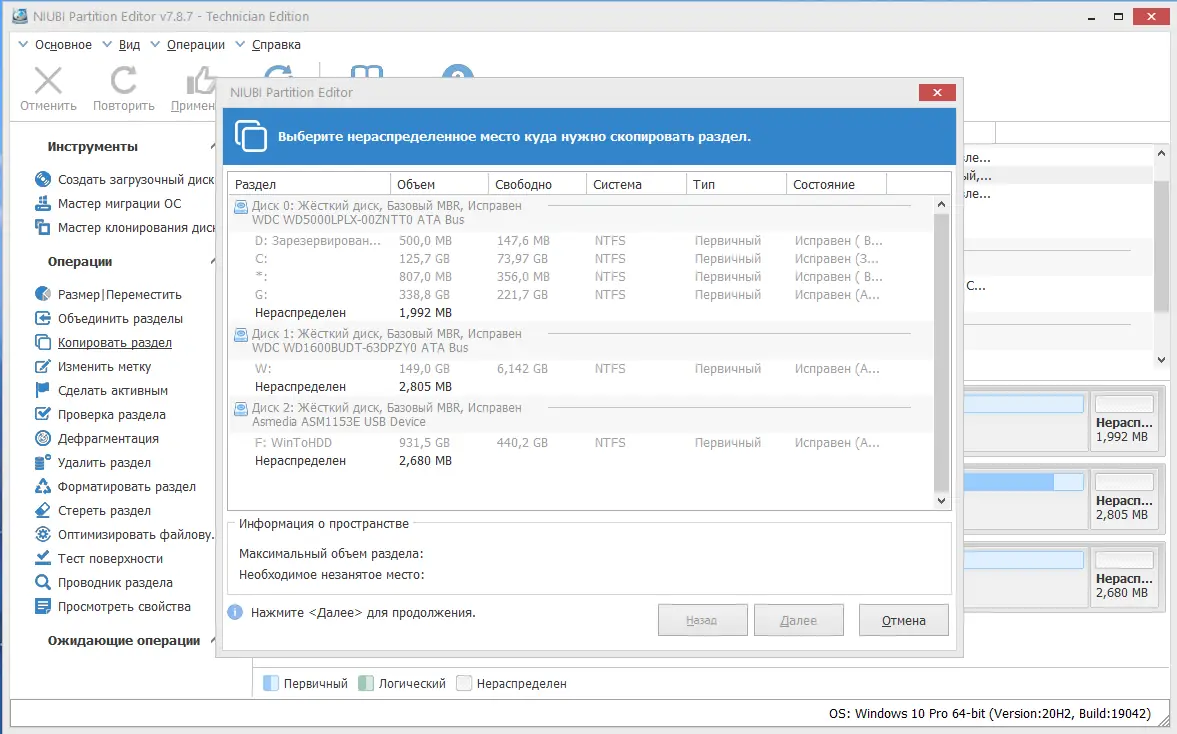Click the Disk 0 drive icon in dialog list
1177x734 pixels.
(241, 207)
